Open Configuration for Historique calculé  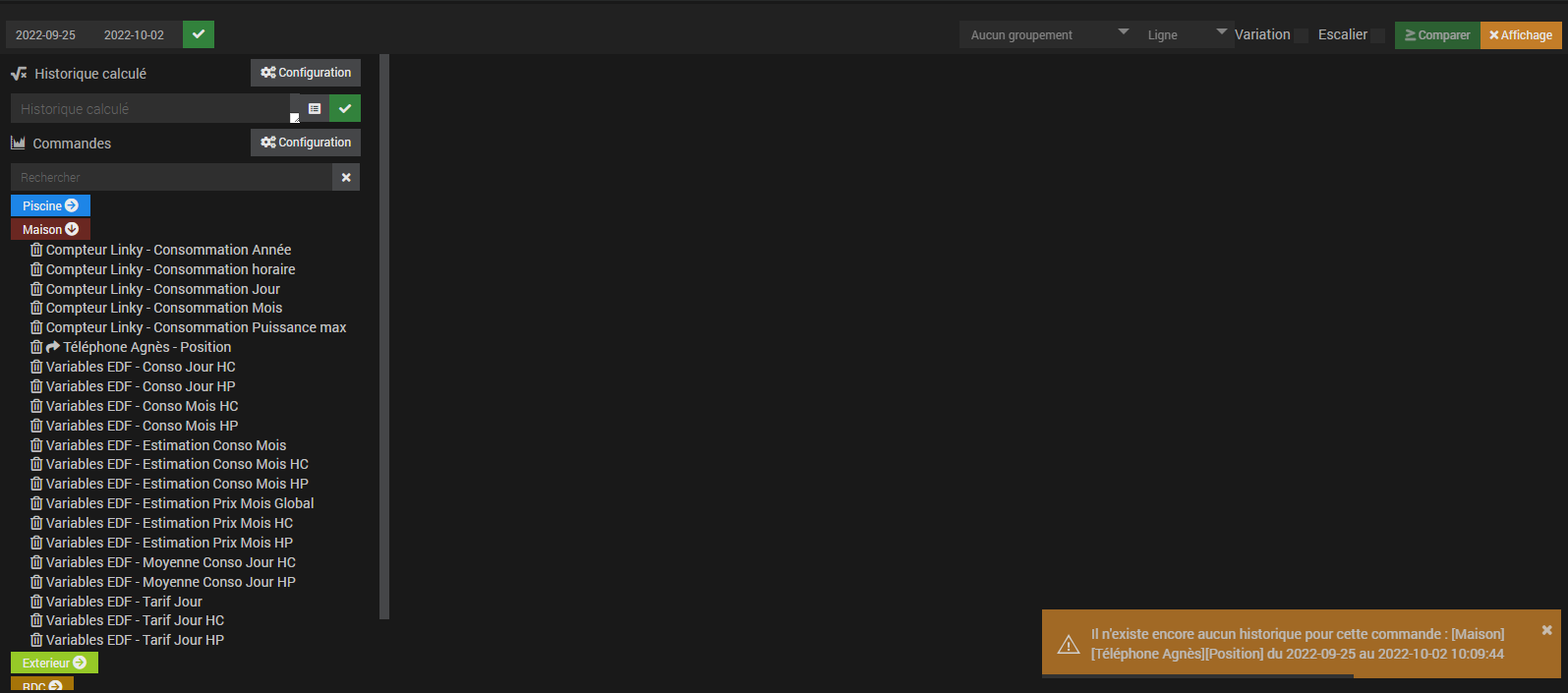click(306, 73)
